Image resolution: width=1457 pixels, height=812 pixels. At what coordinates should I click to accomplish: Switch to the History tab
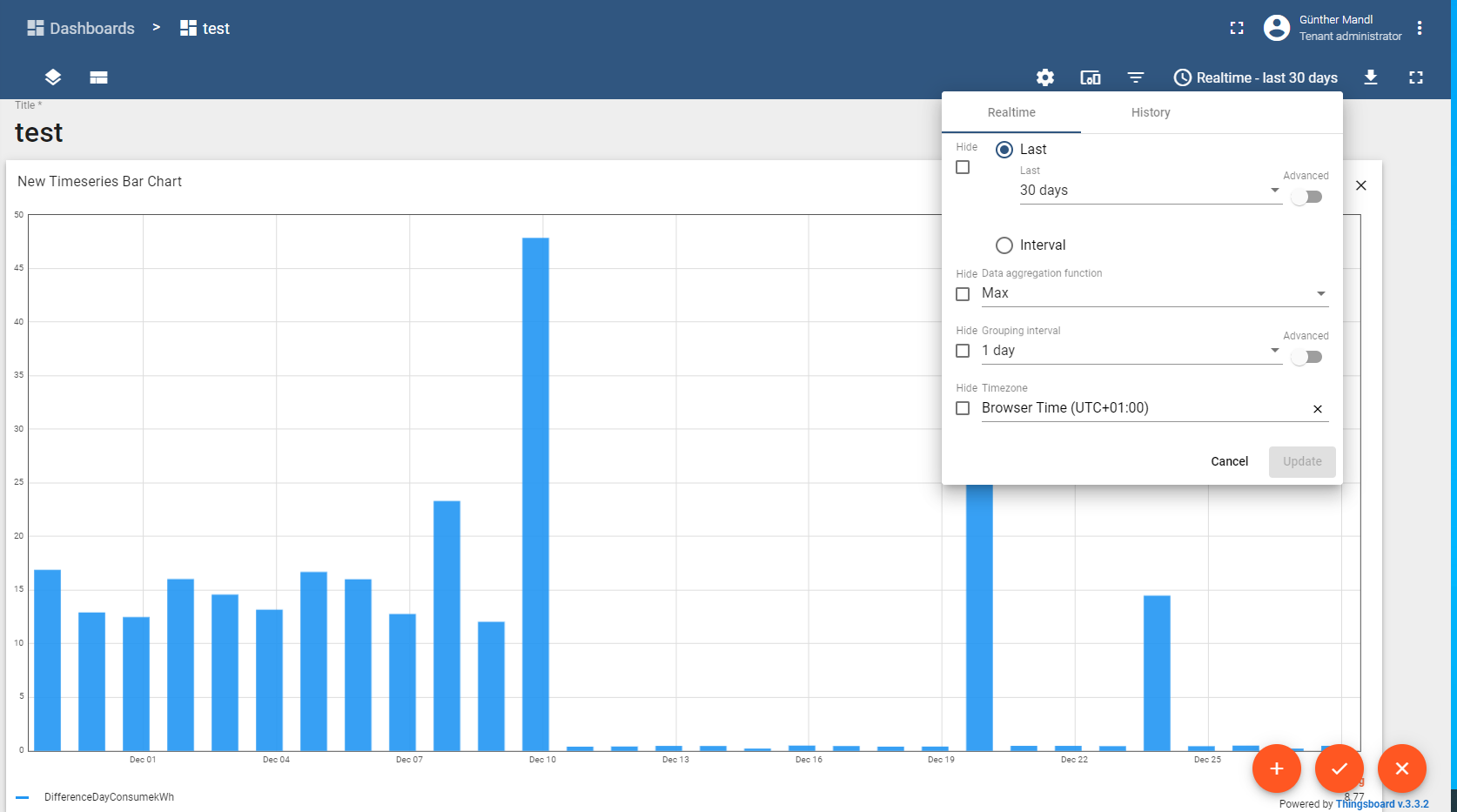point(1151,112)
